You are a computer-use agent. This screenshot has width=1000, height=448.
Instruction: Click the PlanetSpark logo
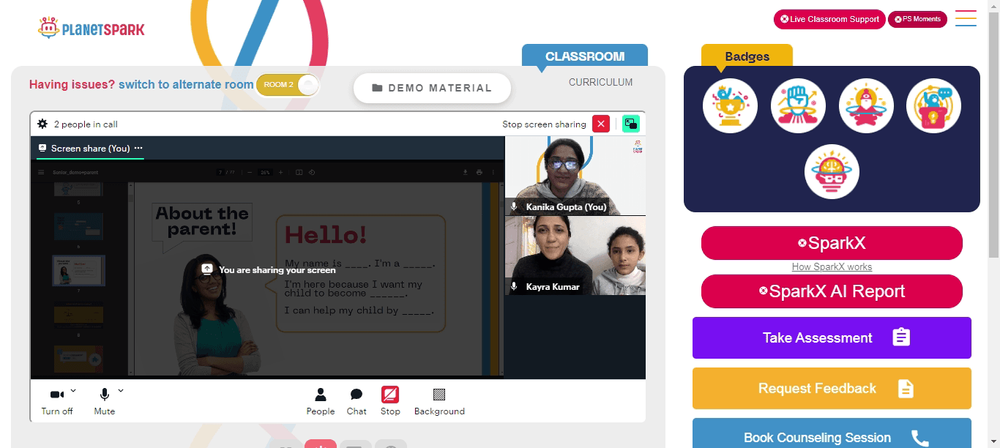[x=91, y=27]
